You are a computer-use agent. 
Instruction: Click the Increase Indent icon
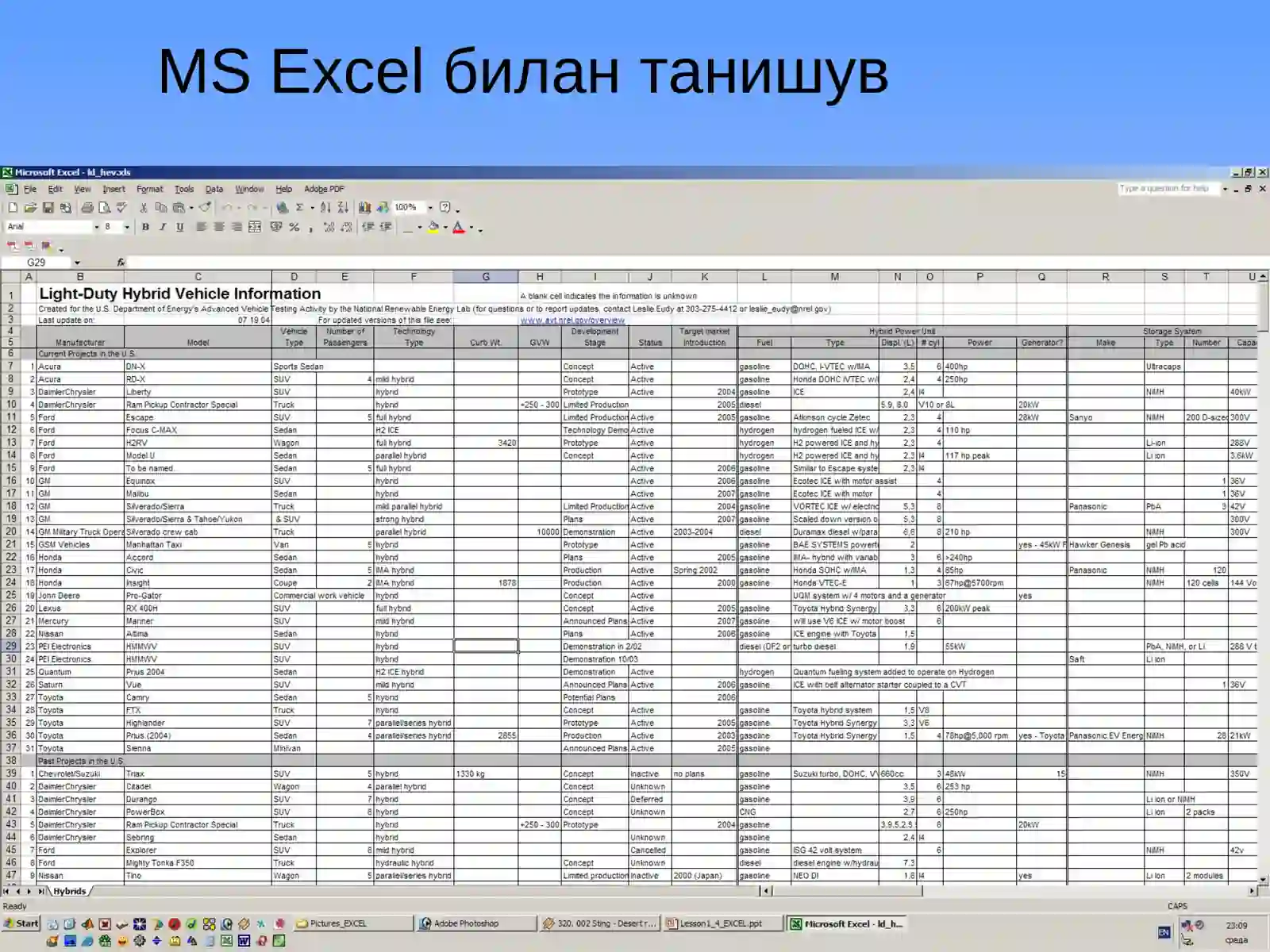pyautogui.click(x=387, y=227)
